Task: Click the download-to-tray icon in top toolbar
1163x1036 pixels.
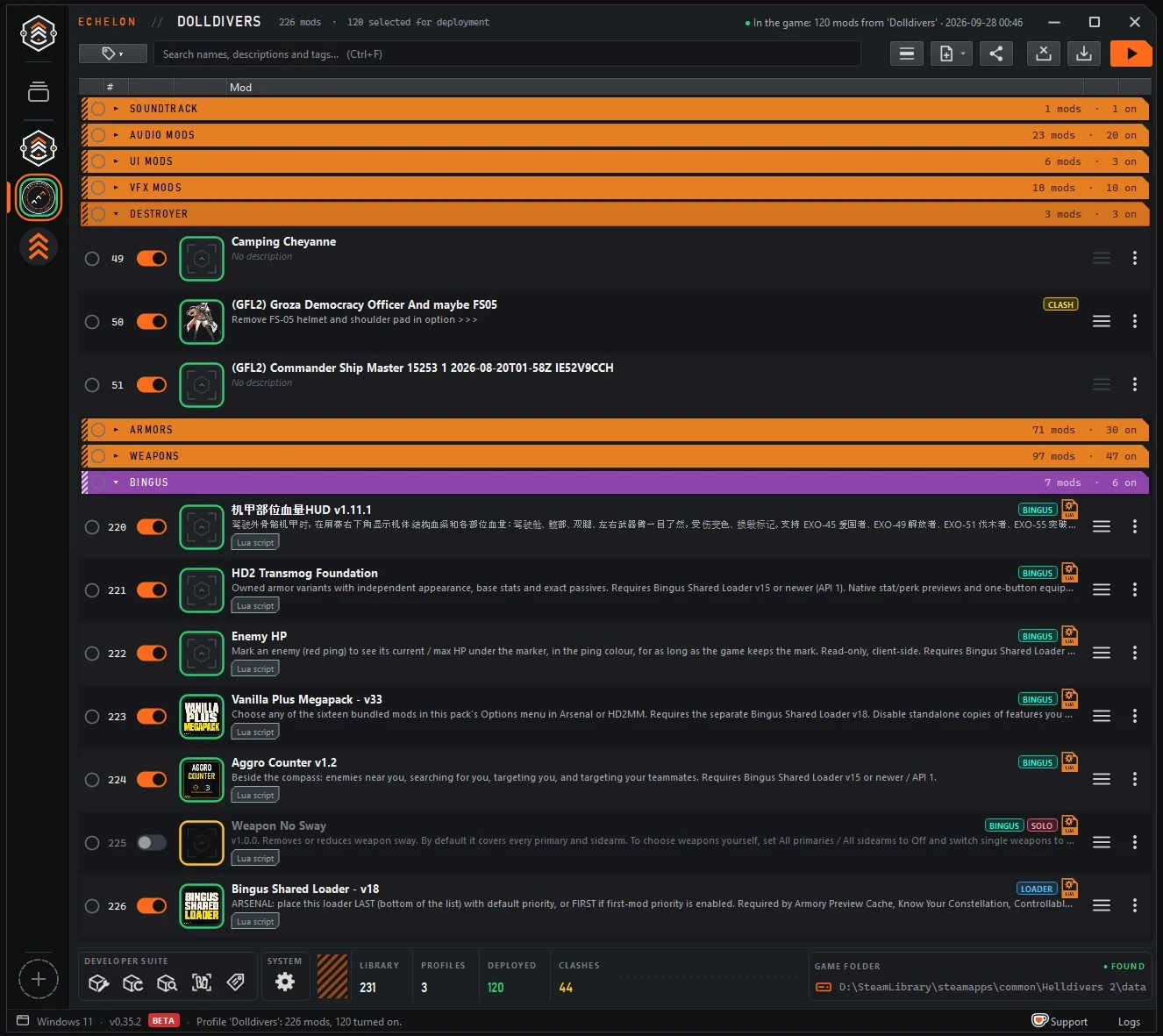Action: [x=1084, y=54]
